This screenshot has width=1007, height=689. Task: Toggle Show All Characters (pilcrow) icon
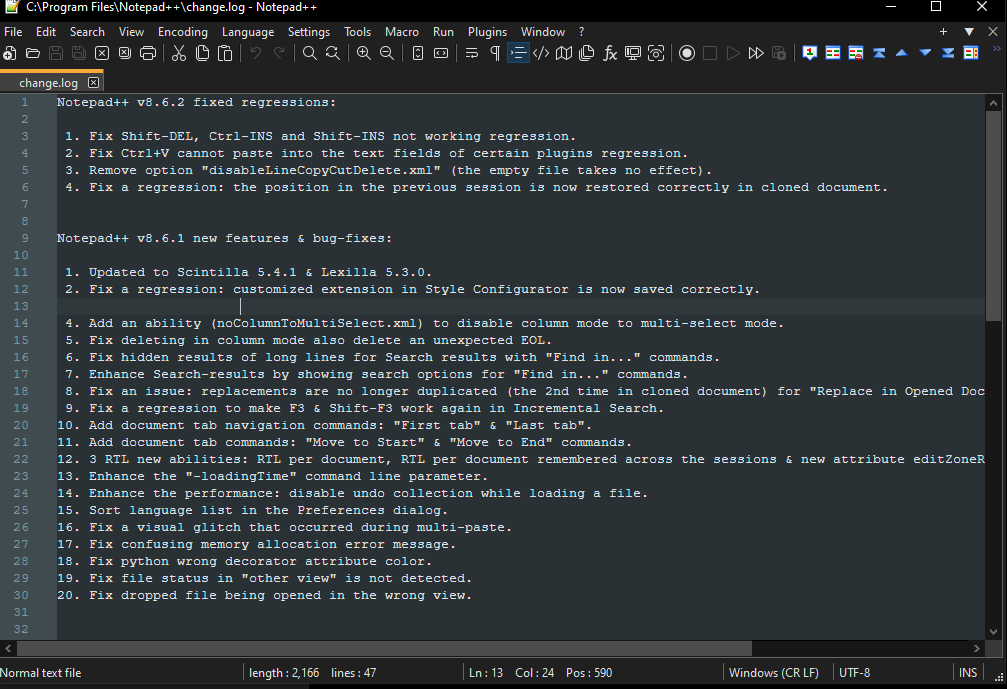pos(493,53)
